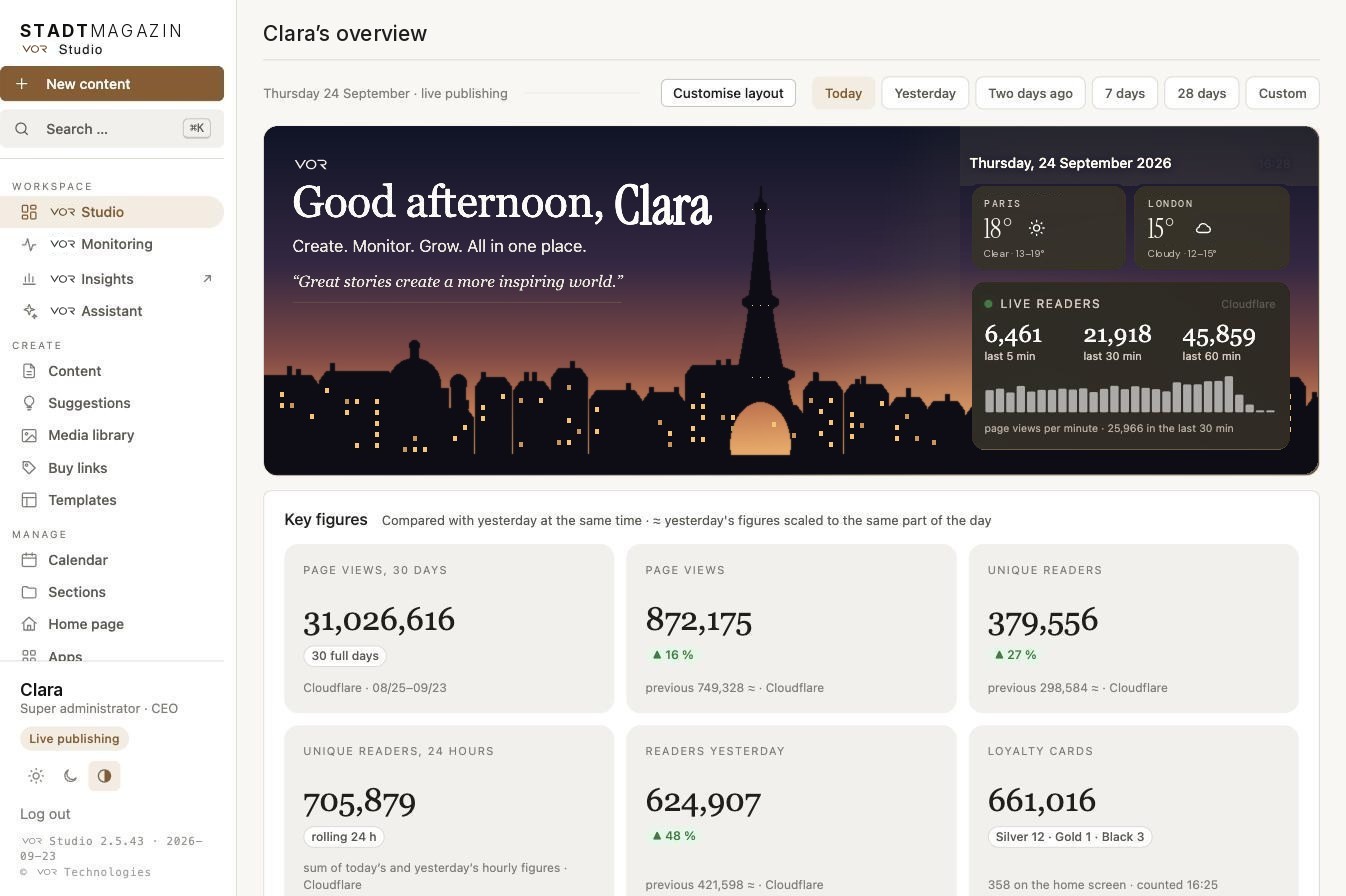The width and height of the screenshot is (1346, 896).
Task: Click the Silver 12 · Gold 1 · Black 3 pill
Action: point(1070,837)
